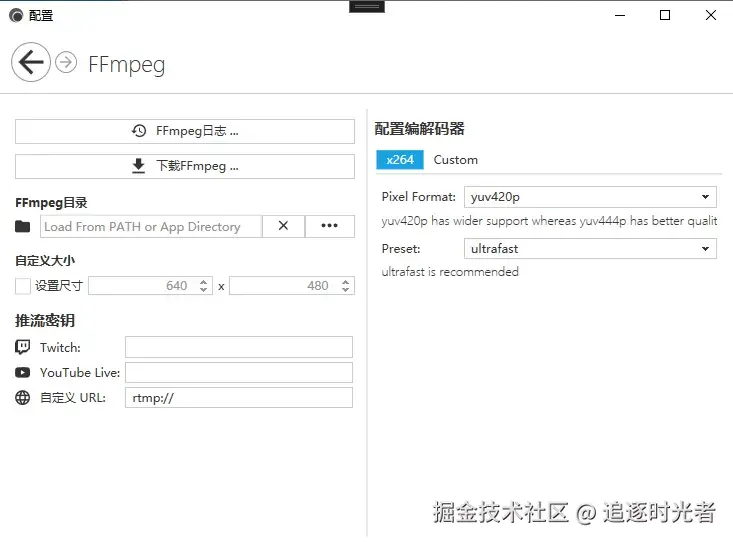
Task: Click the app icon in title bar
Action: coord(16,16)
